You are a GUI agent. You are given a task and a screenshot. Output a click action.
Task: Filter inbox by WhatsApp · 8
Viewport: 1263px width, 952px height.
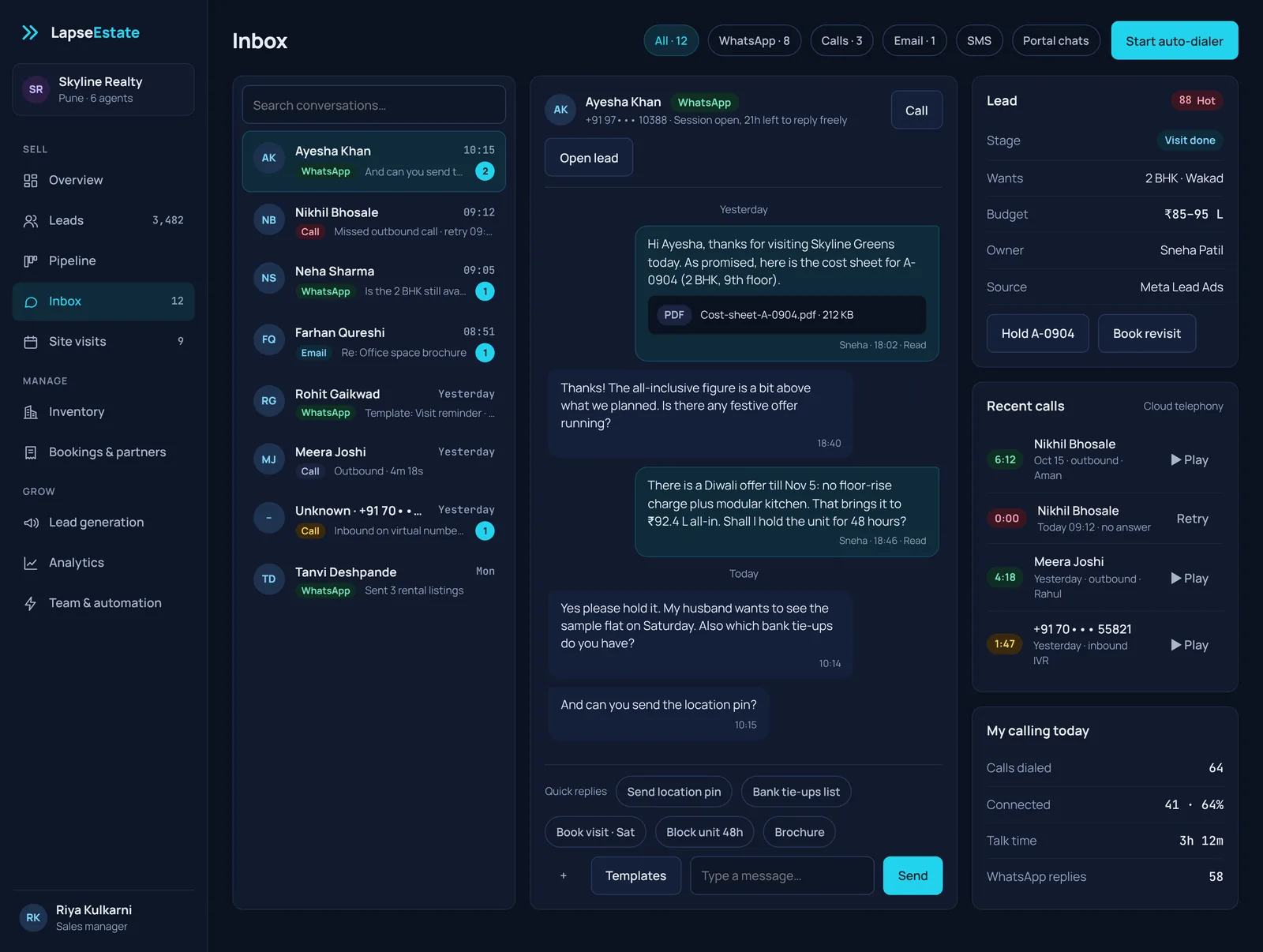754,40
